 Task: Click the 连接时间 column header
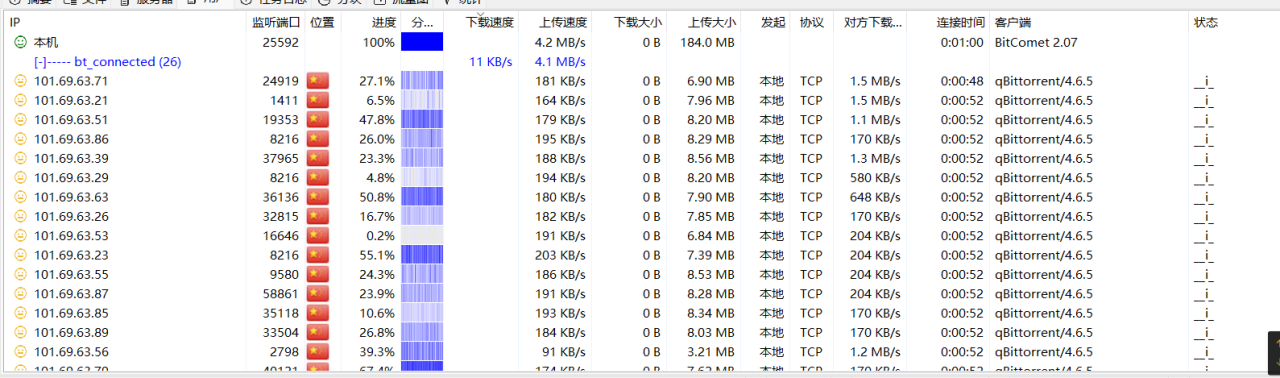pyautogui.click(x=960, y=22)
